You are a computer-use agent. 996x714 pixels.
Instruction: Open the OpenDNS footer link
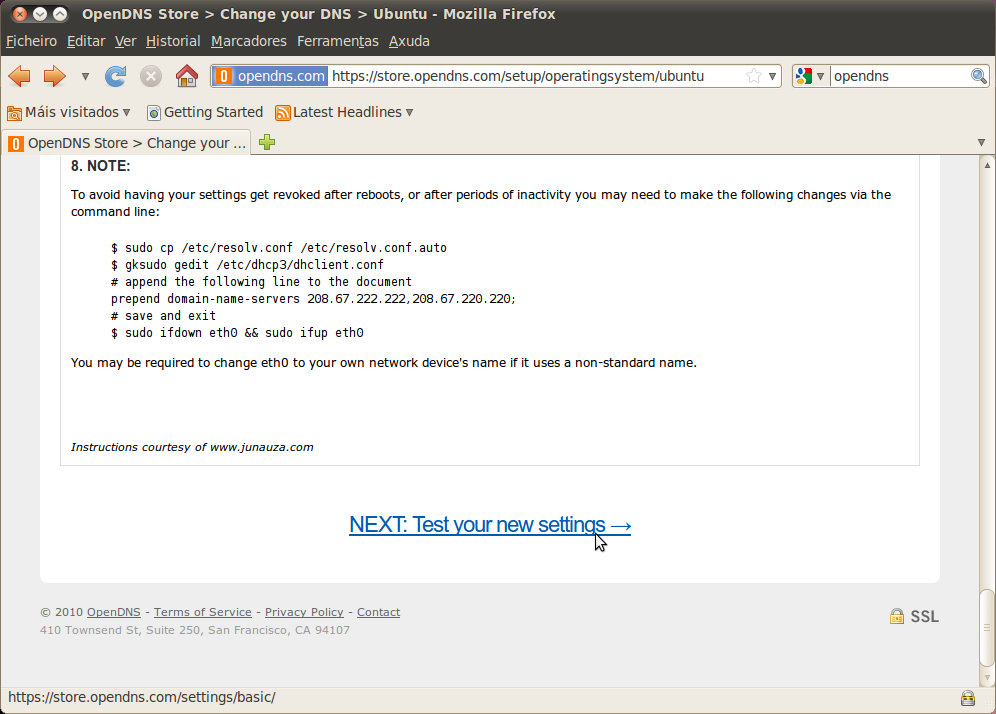(114, 612)
